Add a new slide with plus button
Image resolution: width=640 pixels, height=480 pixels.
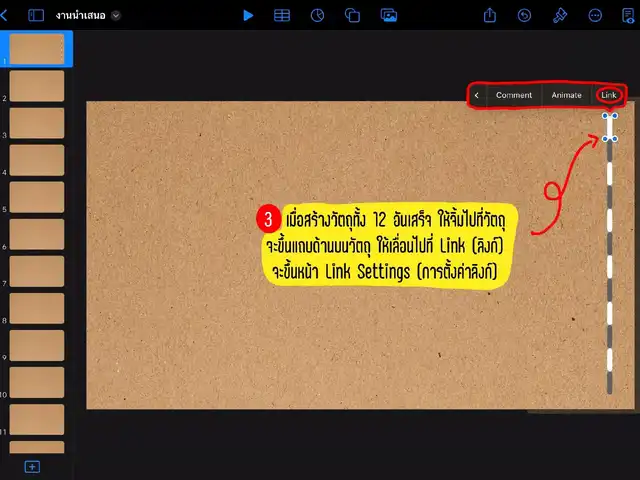pyautogui.click(x=32, y=467)
